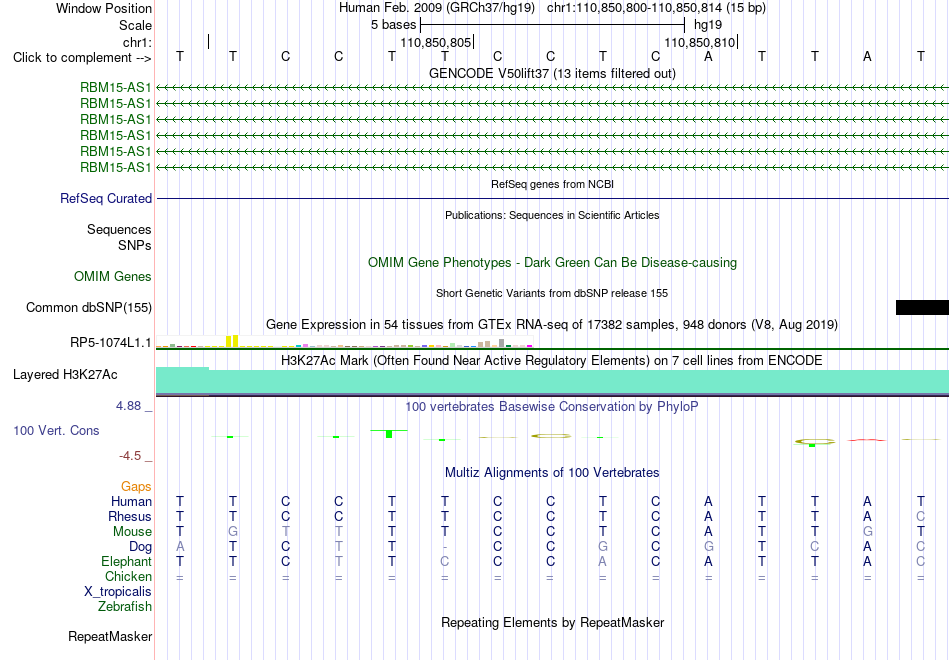Click 'Publications: Sequences in Scientific Articles' title
The image size is (950, 660).
point(552,215)
